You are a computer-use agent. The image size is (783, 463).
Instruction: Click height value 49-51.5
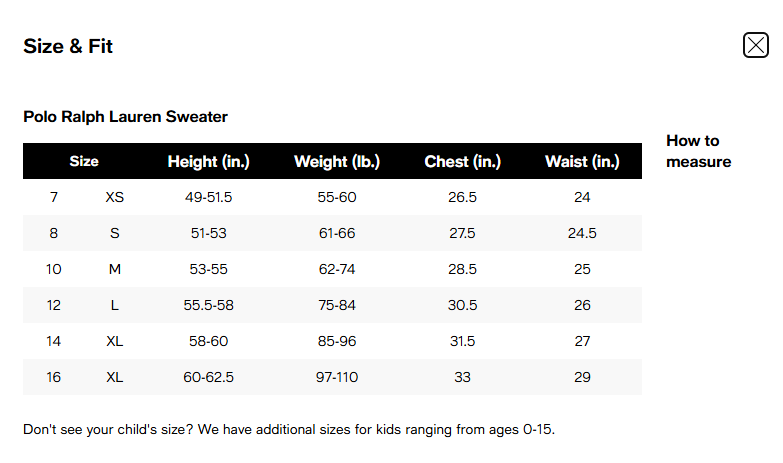tap(208, 197)
